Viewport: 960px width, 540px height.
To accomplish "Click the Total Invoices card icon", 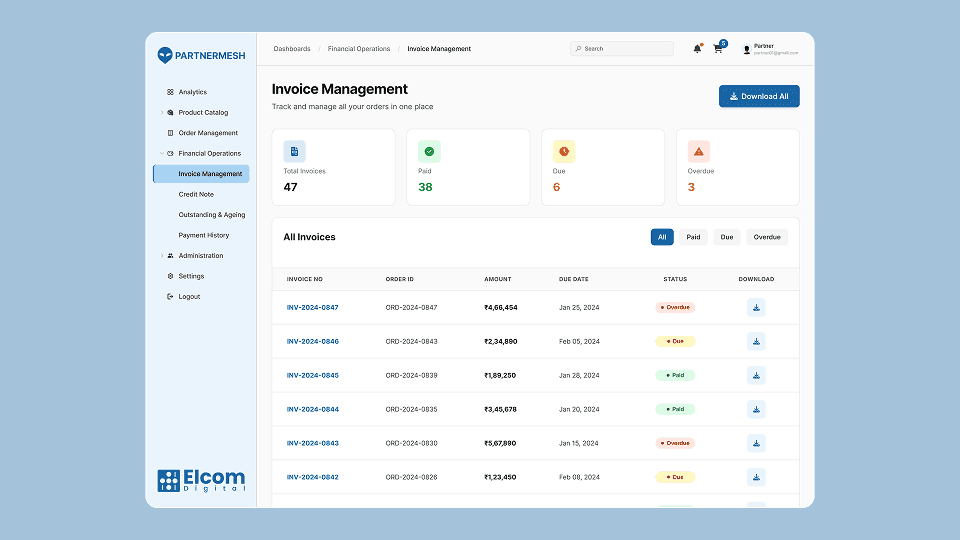I will pos(294,152).
